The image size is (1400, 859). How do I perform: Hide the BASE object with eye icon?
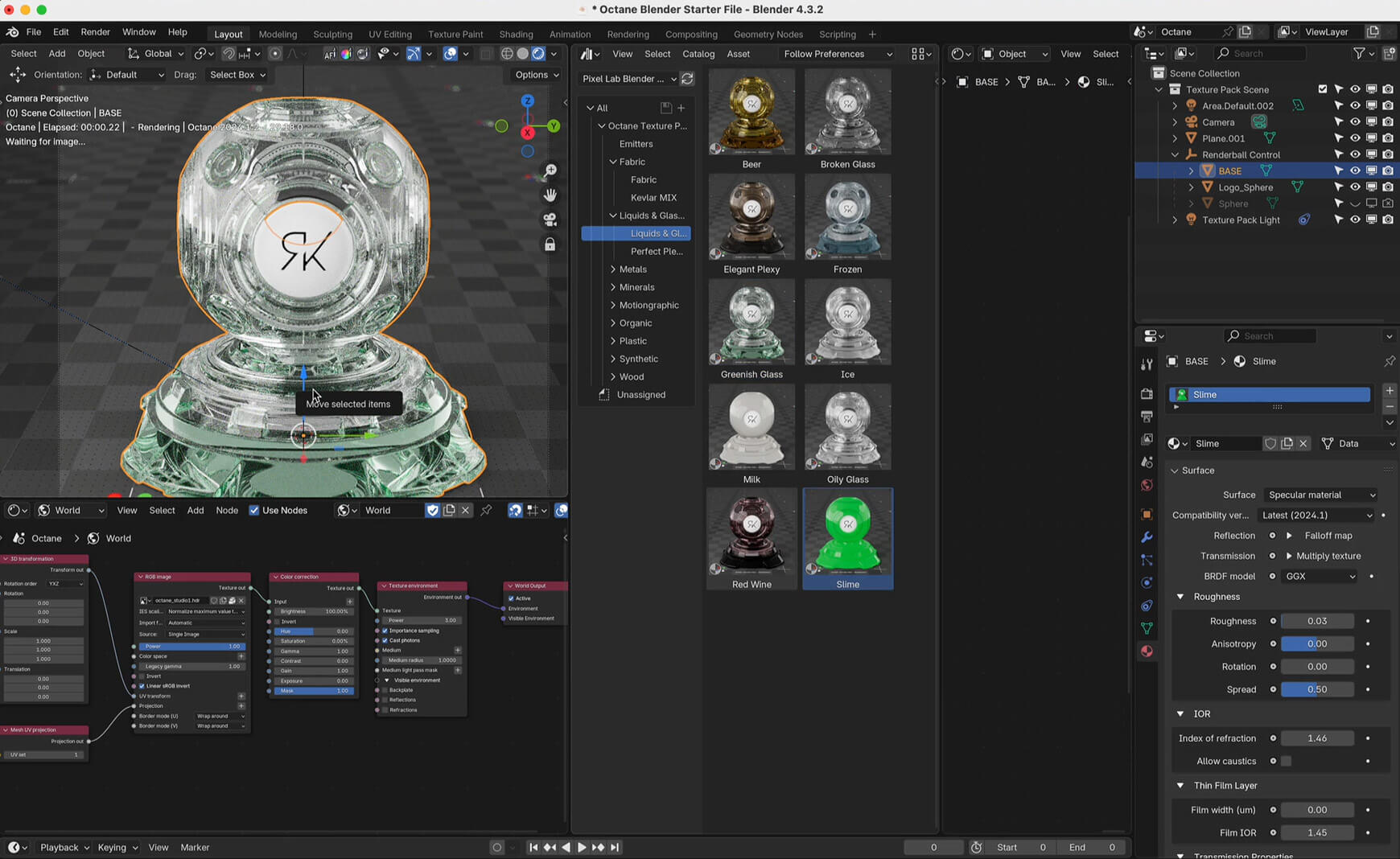pos(1355,171)
